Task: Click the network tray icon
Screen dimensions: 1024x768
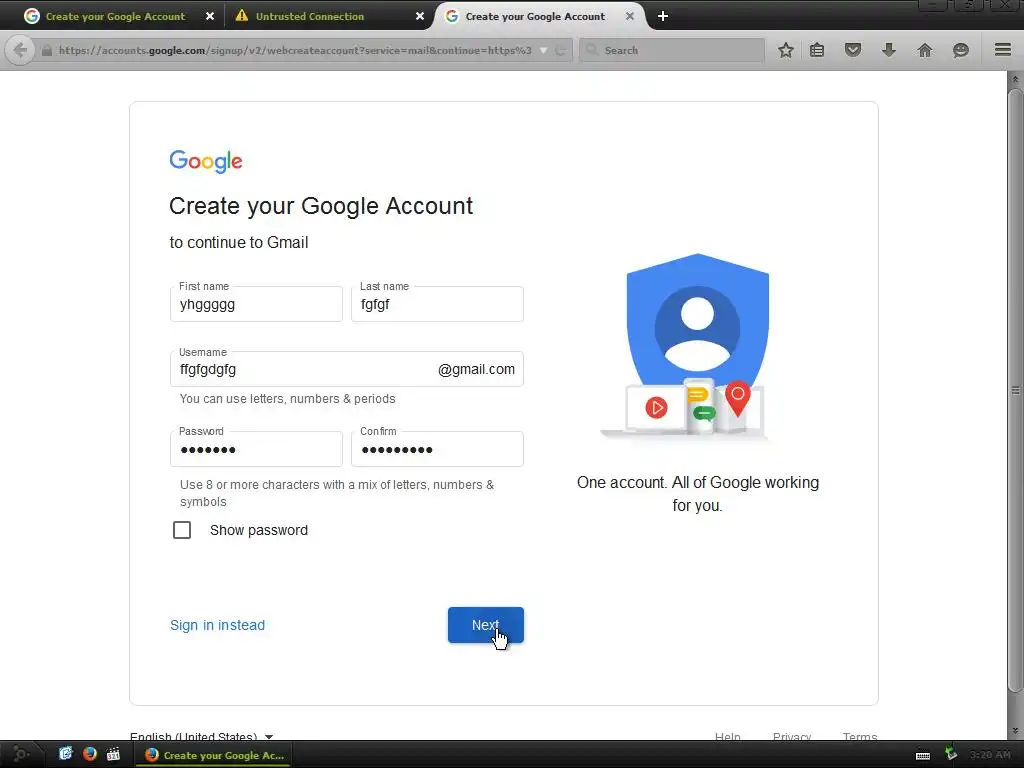Action: 951,754
